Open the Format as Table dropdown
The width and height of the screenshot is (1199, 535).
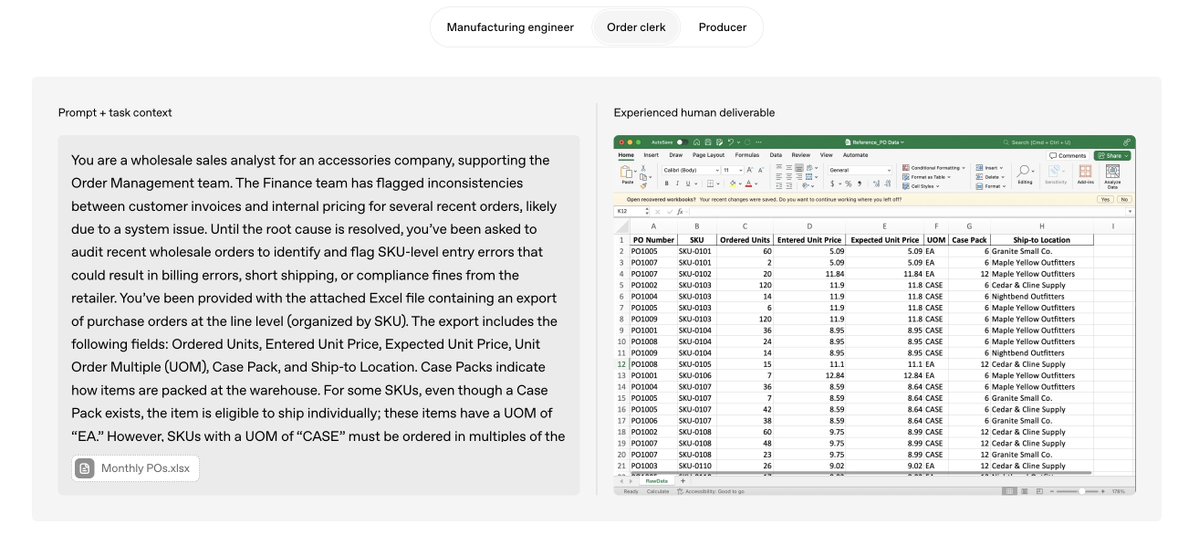click(x=926, y=177)
